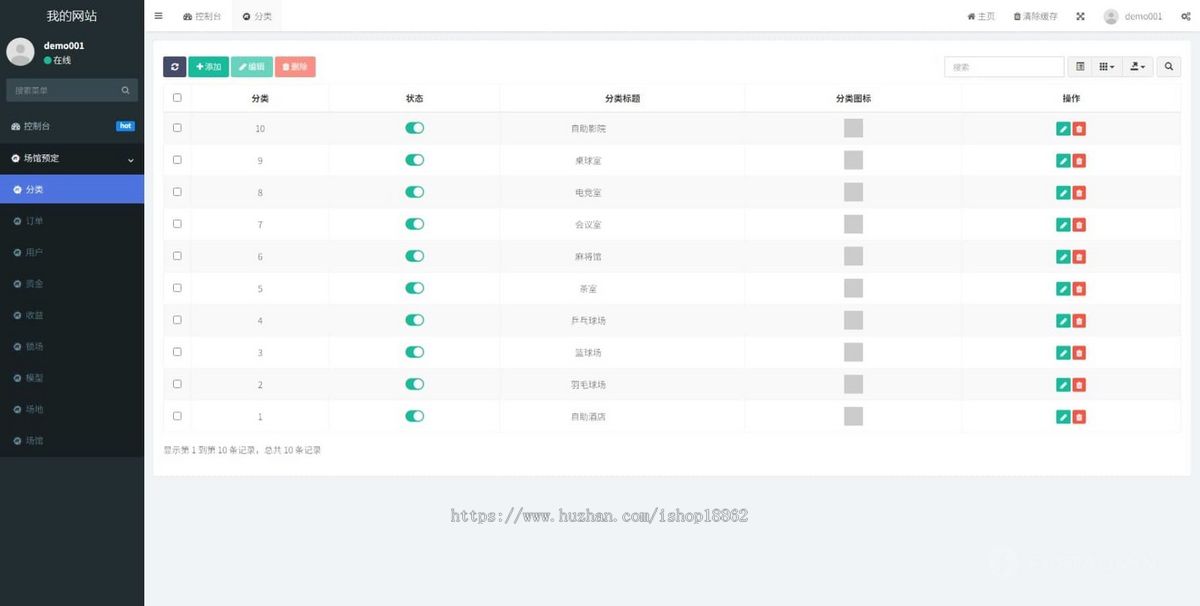Delete the 桌球室 row with trash icon
This screenshot has height=606, width=1200.
1079,161
